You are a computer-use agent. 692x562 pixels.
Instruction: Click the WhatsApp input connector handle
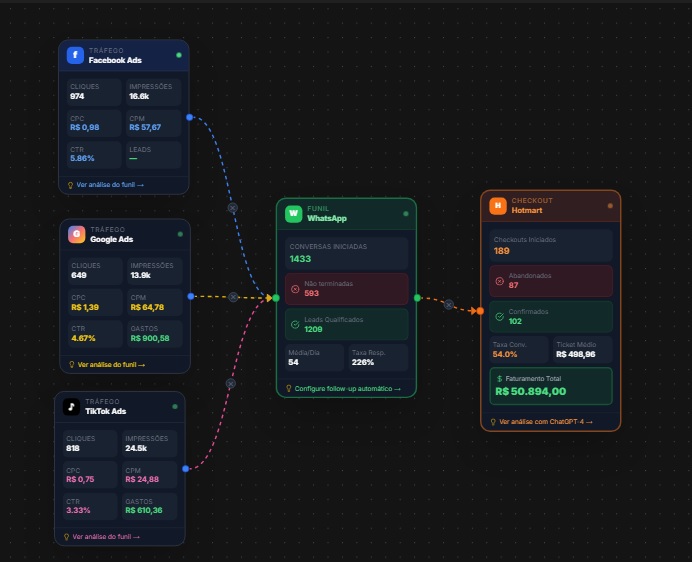click(276, 298)
